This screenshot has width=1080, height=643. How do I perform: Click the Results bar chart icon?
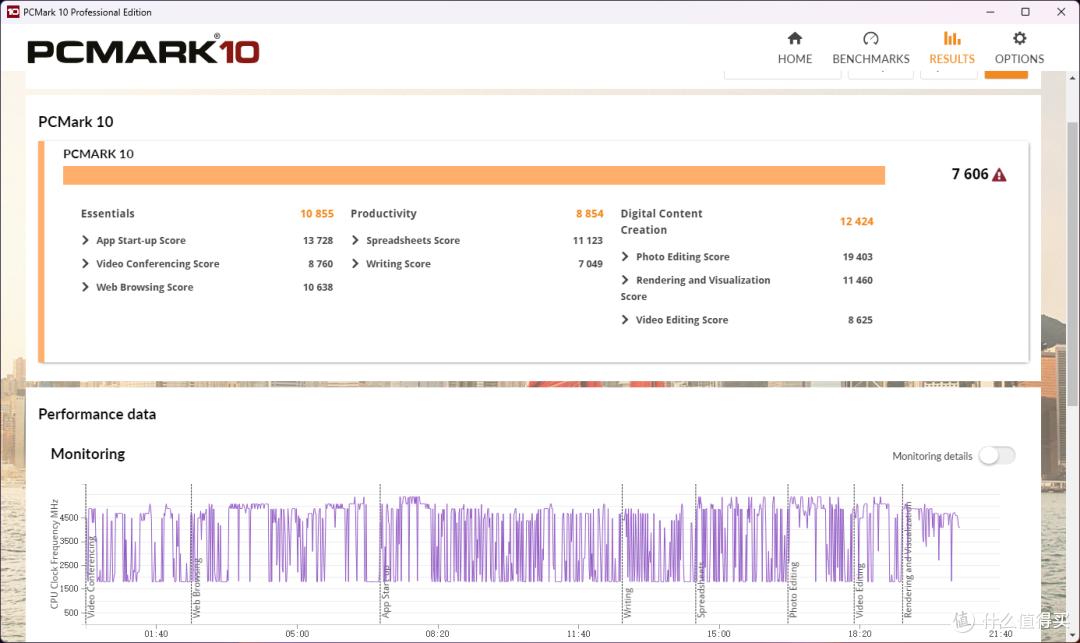952,38
